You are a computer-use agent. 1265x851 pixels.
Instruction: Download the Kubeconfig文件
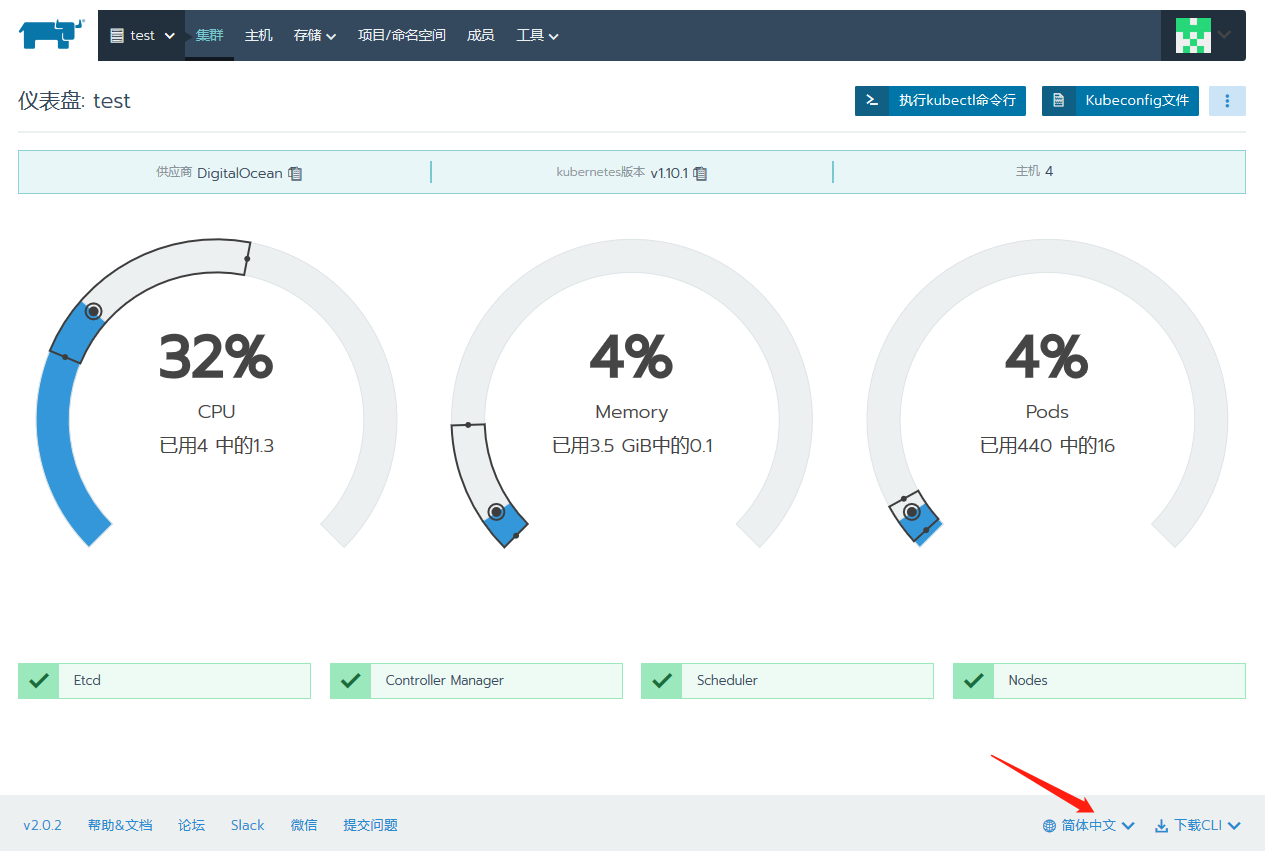[x=1120, y=101]
